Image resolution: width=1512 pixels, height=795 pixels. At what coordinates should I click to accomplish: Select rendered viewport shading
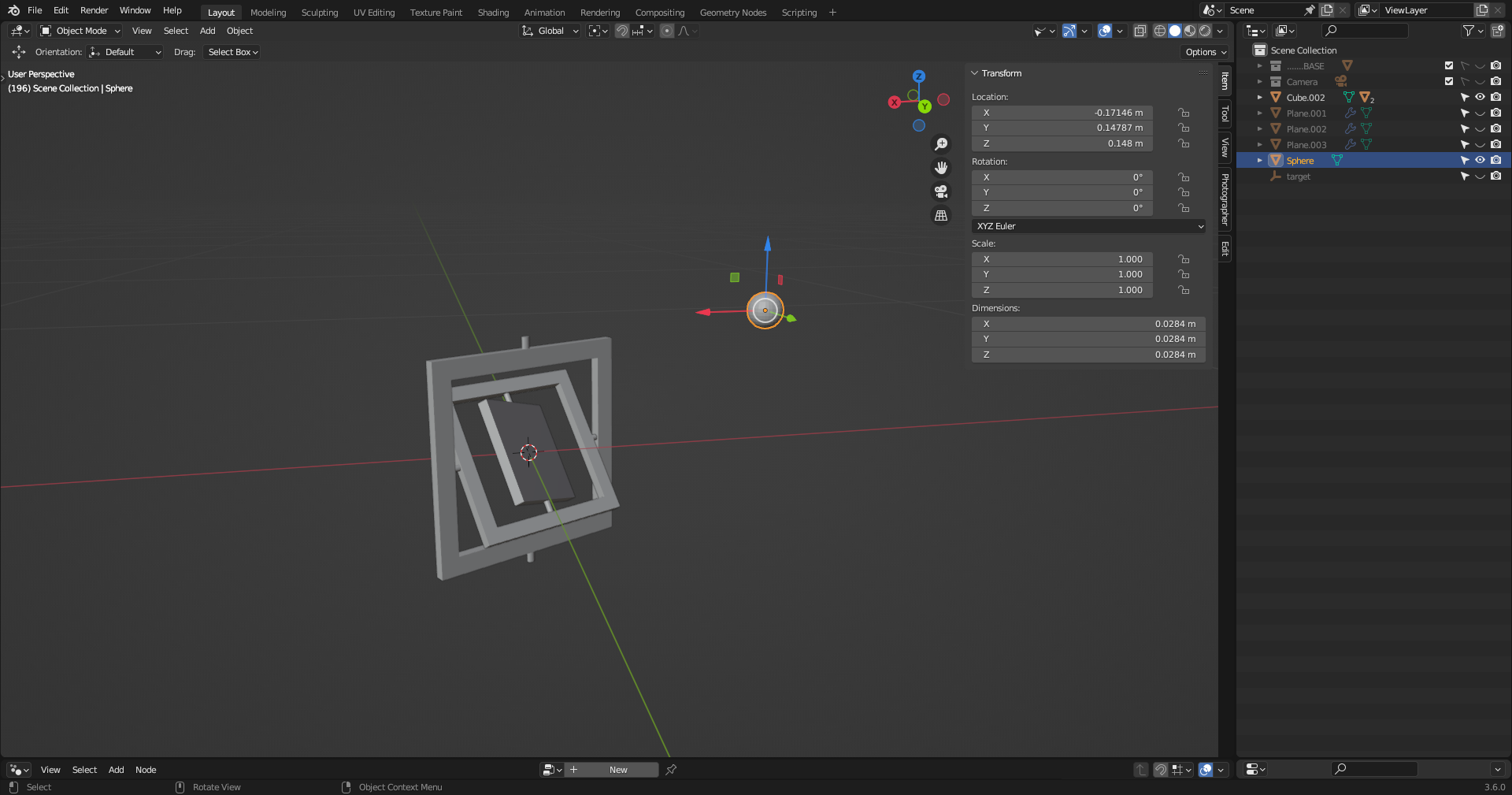tap(1205, 31)
